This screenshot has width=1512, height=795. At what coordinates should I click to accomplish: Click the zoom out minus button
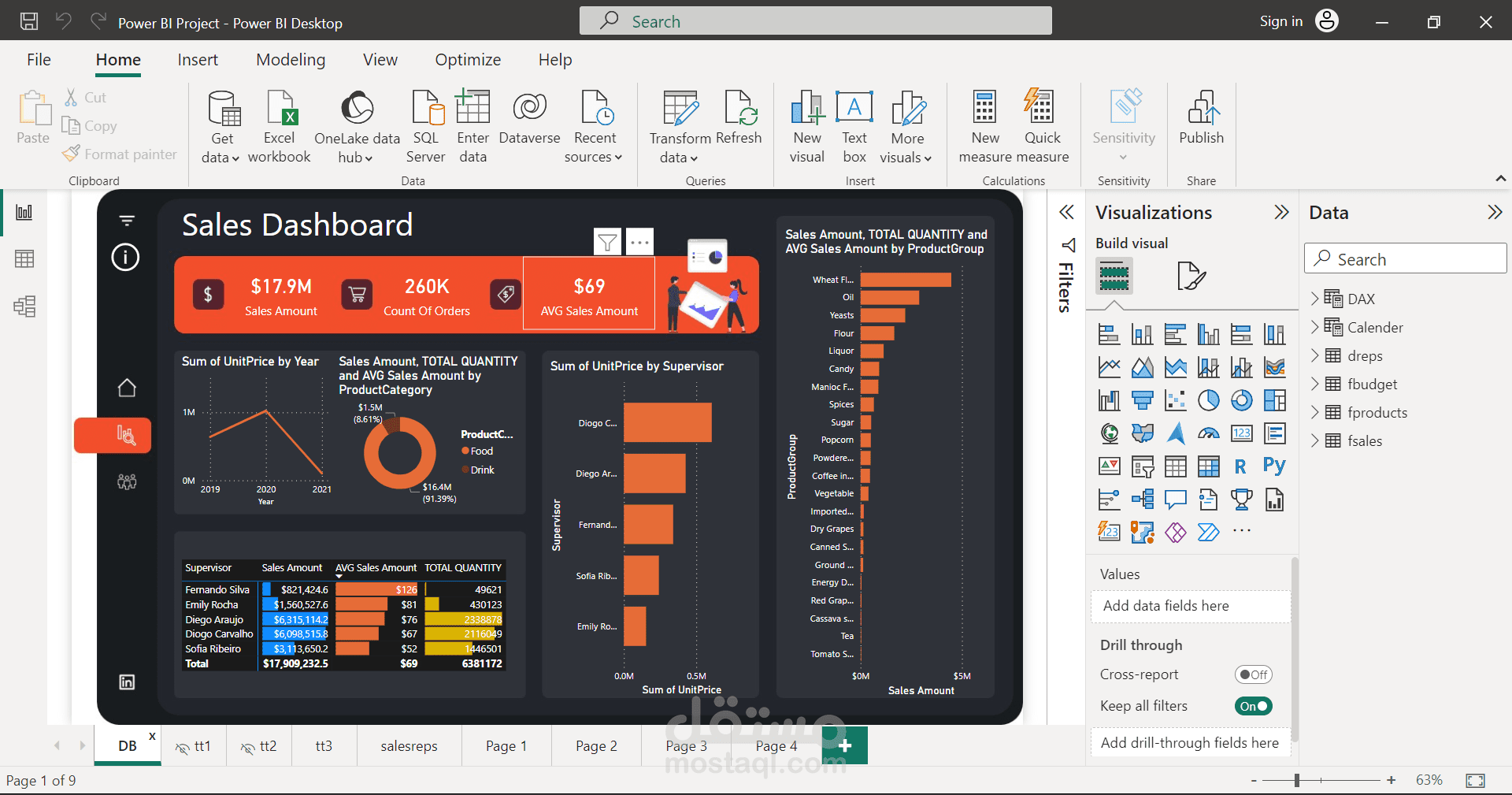click(x=1254, y=780)
